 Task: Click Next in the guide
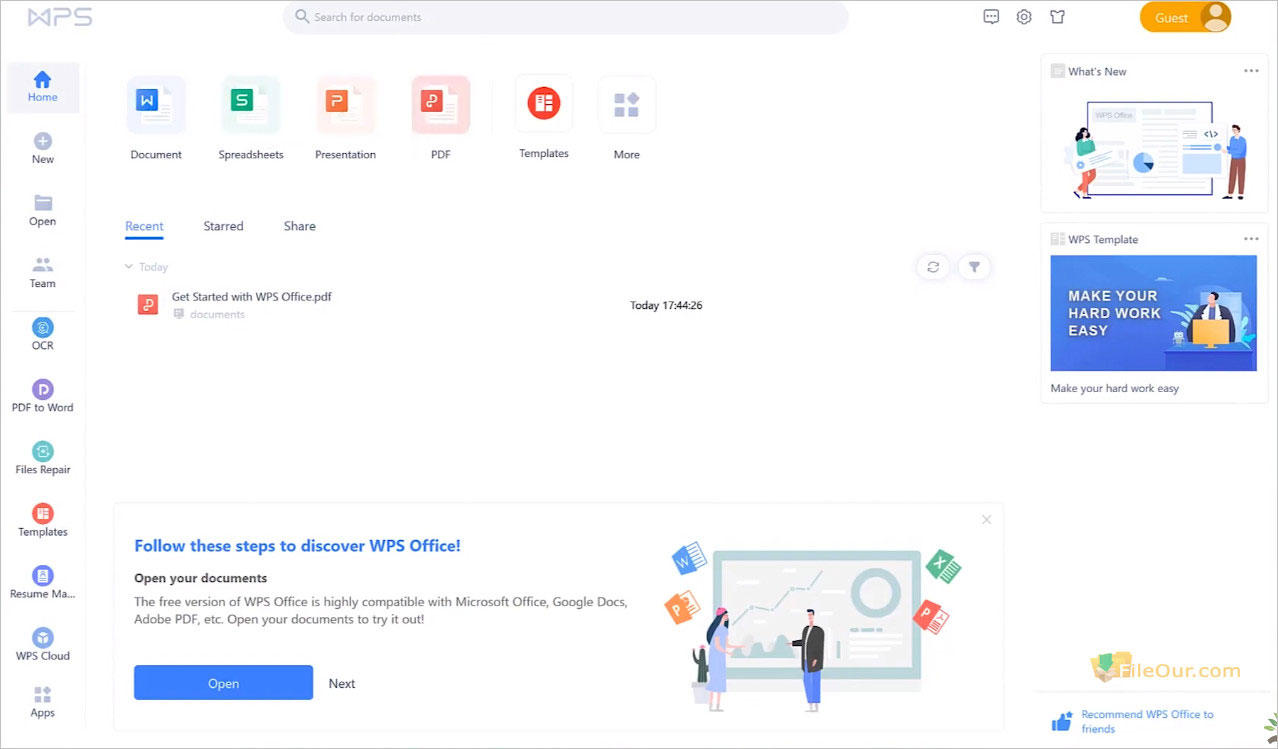(x=342, y=684)
